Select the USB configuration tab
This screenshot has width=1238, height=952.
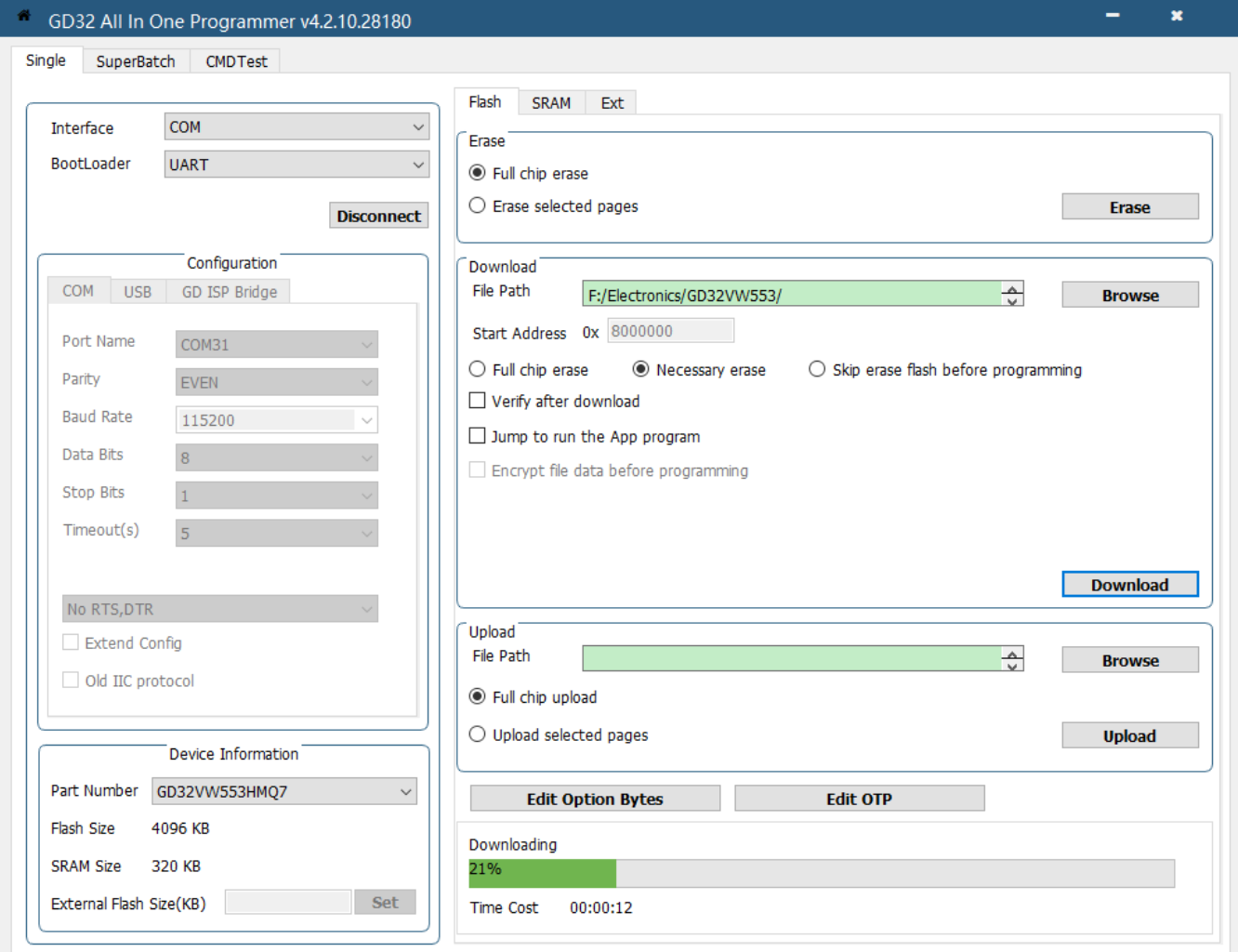tap(138, 292)
